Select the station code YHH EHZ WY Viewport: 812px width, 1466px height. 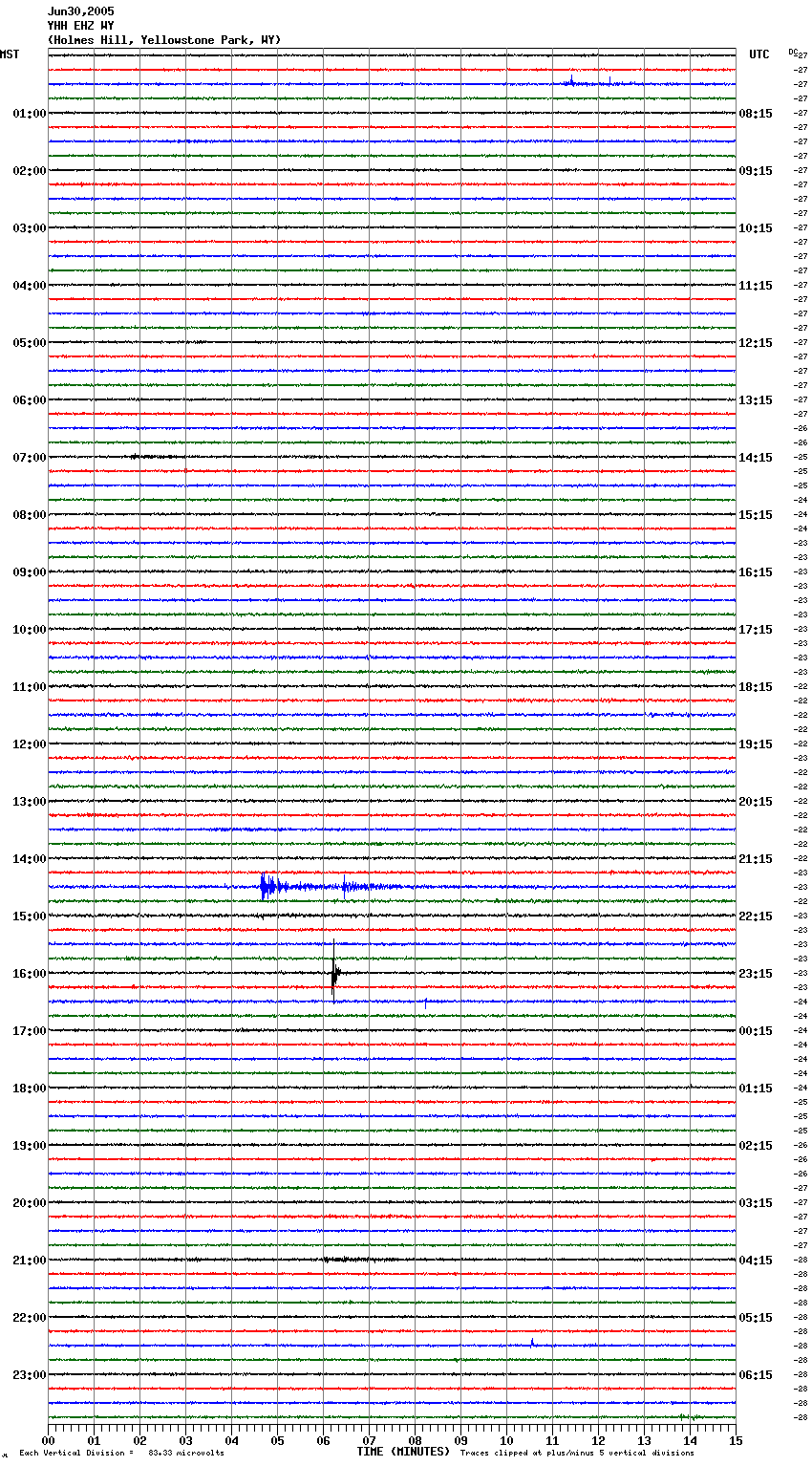click(80, 26)
